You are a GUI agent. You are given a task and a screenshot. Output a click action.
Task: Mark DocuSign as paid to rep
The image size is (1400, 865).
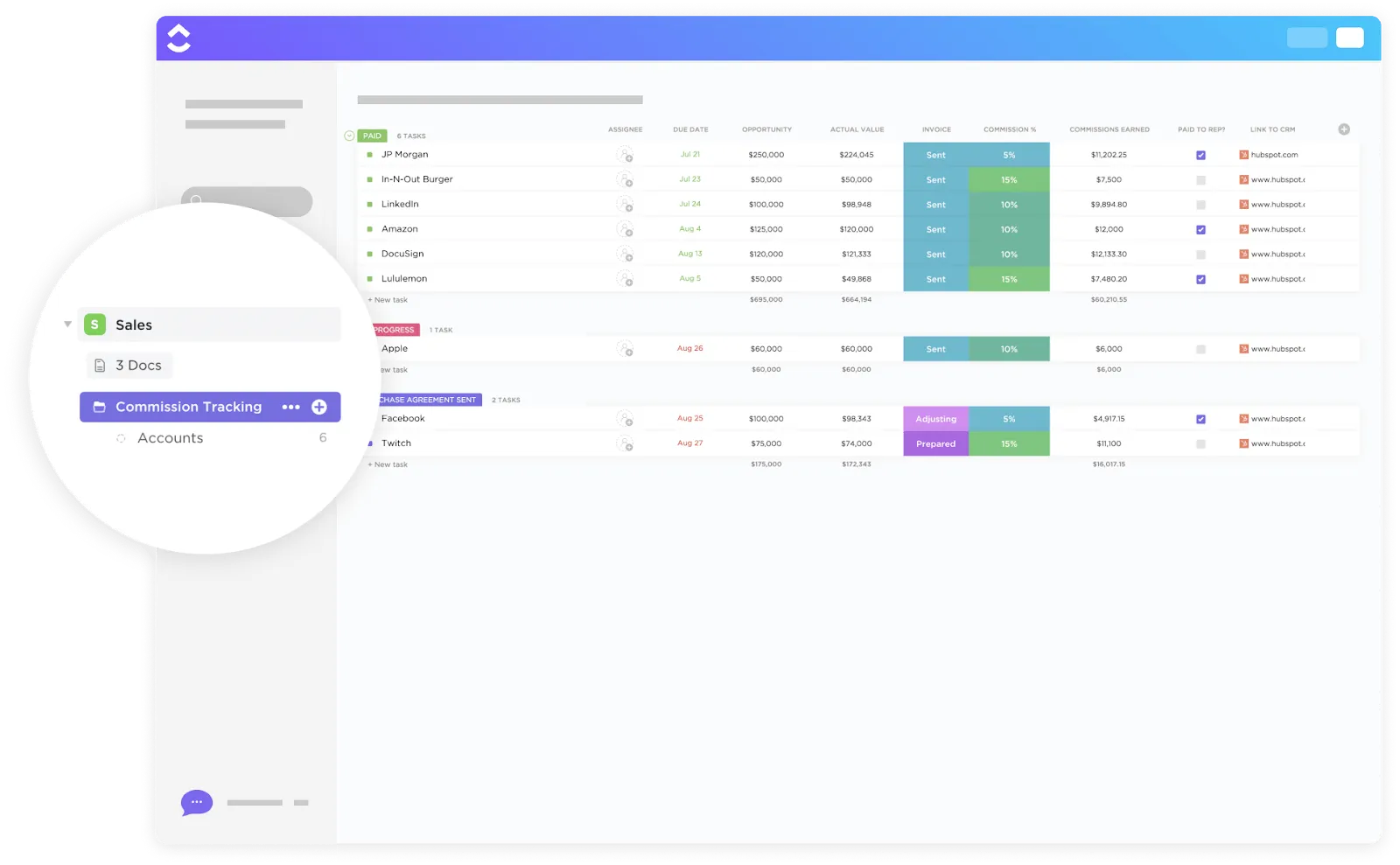[1200, 255]
